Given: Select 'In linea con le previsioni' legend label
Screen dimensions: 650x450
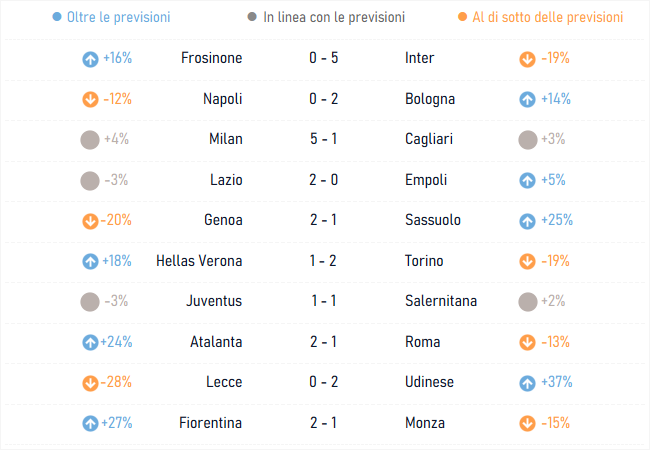Looking at the screenshot, I should tap(334, 17).
